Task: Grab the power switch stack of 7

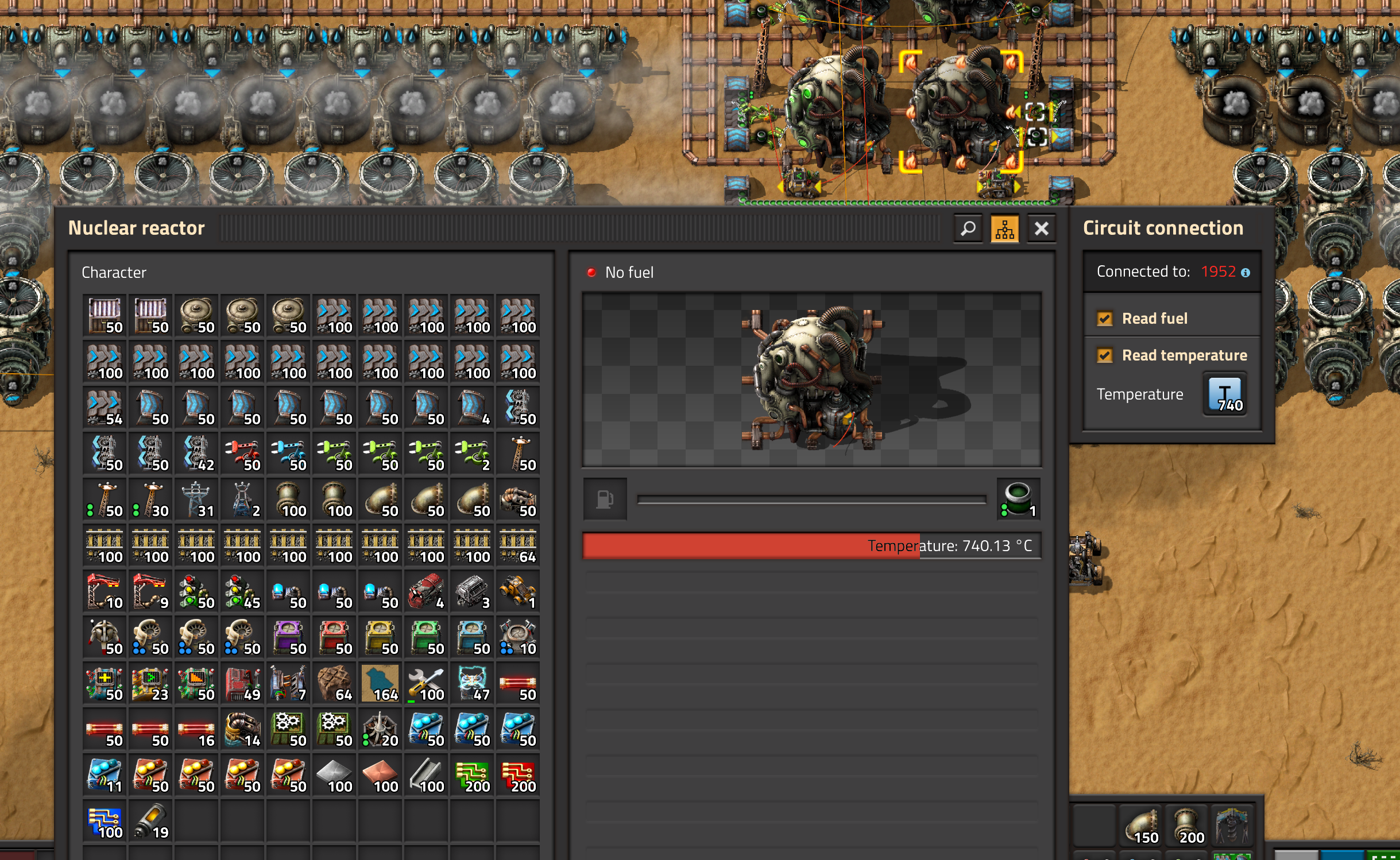Action: 288,683
